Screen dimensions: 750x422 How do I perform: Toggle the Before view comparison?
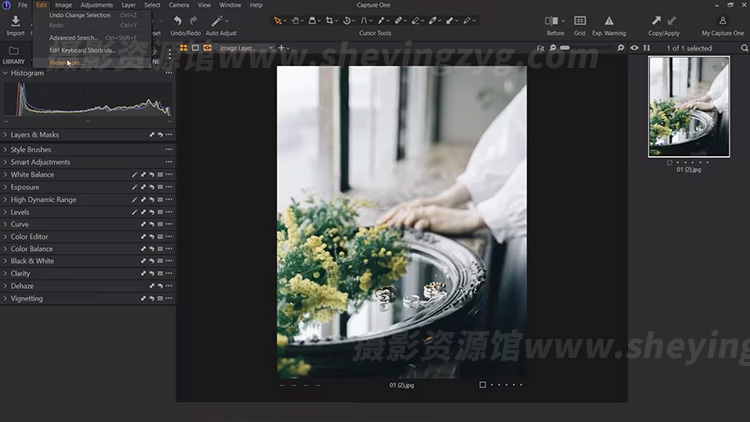click(x=555, y=20)
